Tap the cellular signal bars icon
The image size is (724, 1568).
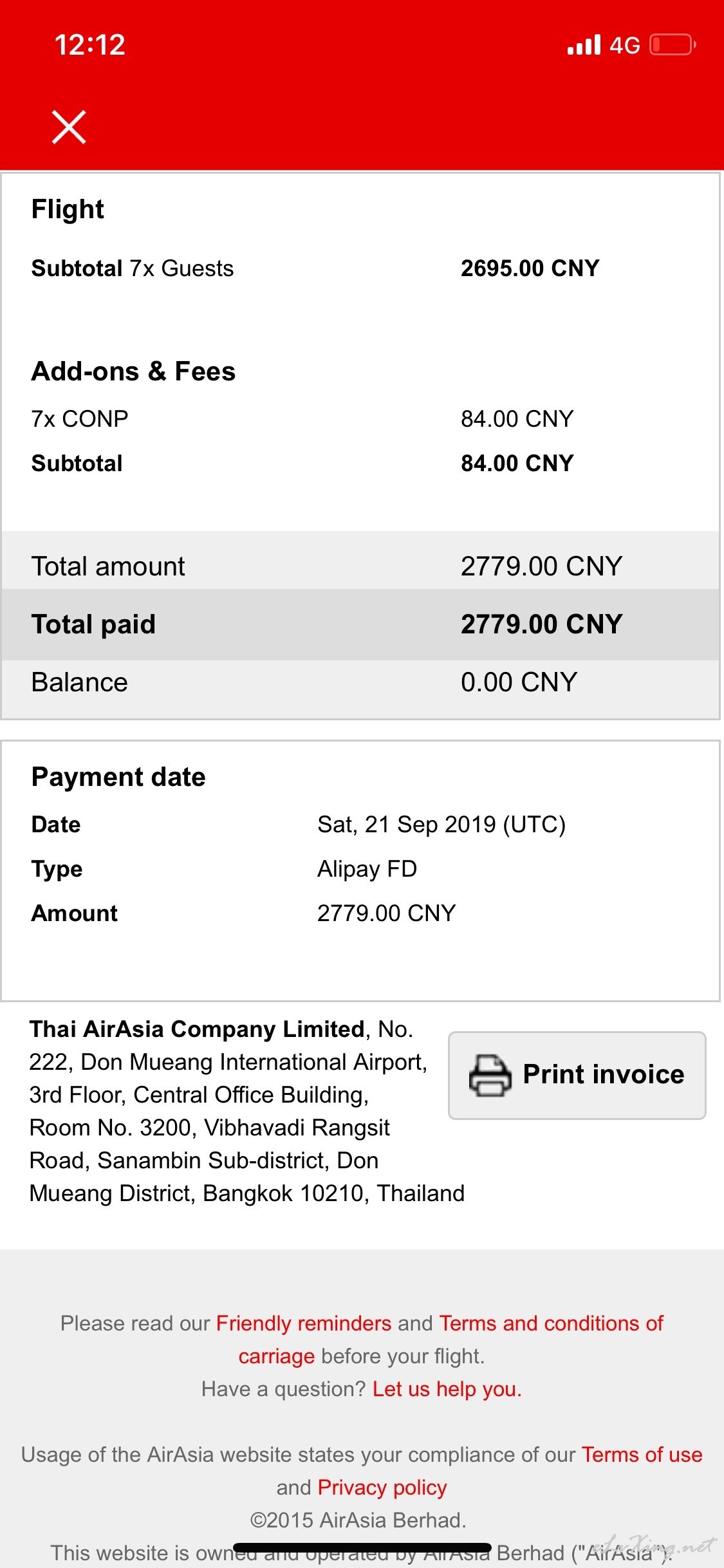pyautogui.click(x=584, y=45)
